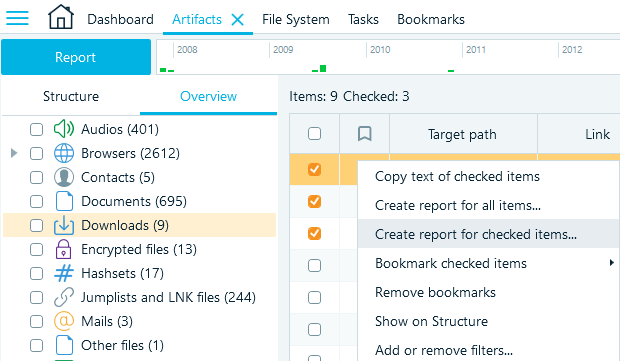Open the Bookmarks tab
This screenshot has height=361, width=620.
(x=431, y=19)
